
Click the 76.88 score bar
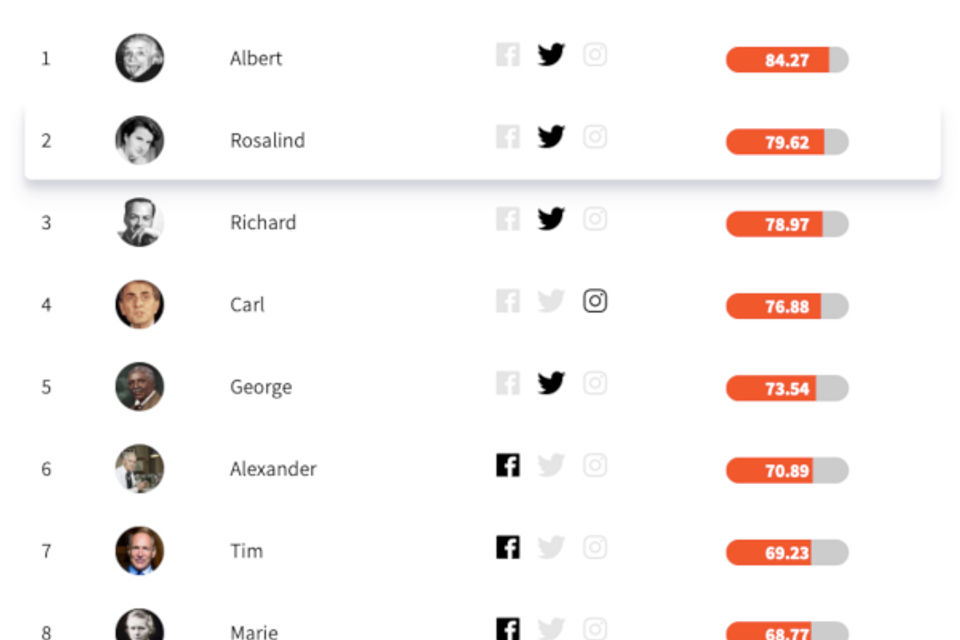pos(787,306)
